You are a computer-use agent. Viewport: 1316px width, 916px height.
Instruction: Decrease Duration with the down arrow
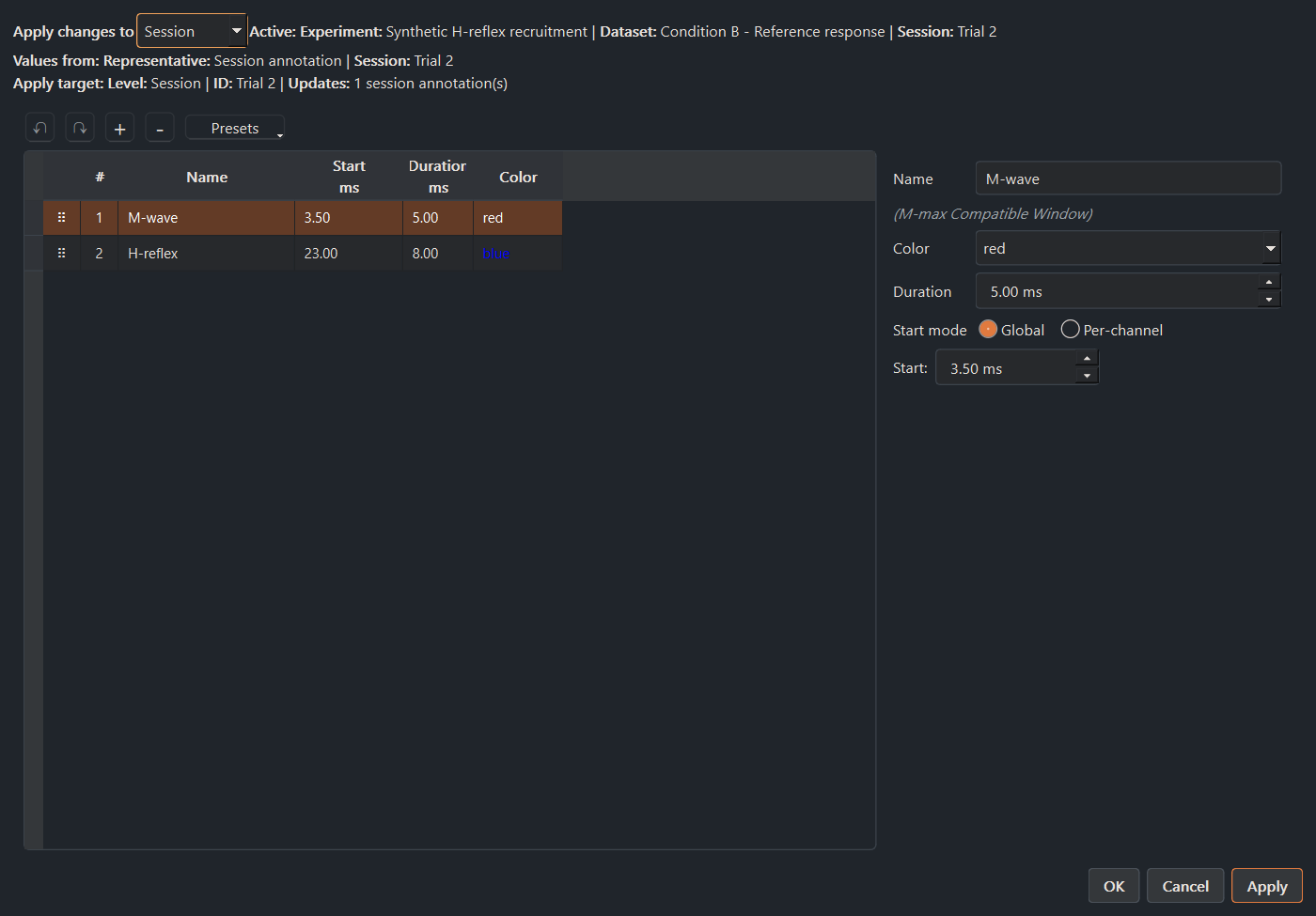[1269, 300]
